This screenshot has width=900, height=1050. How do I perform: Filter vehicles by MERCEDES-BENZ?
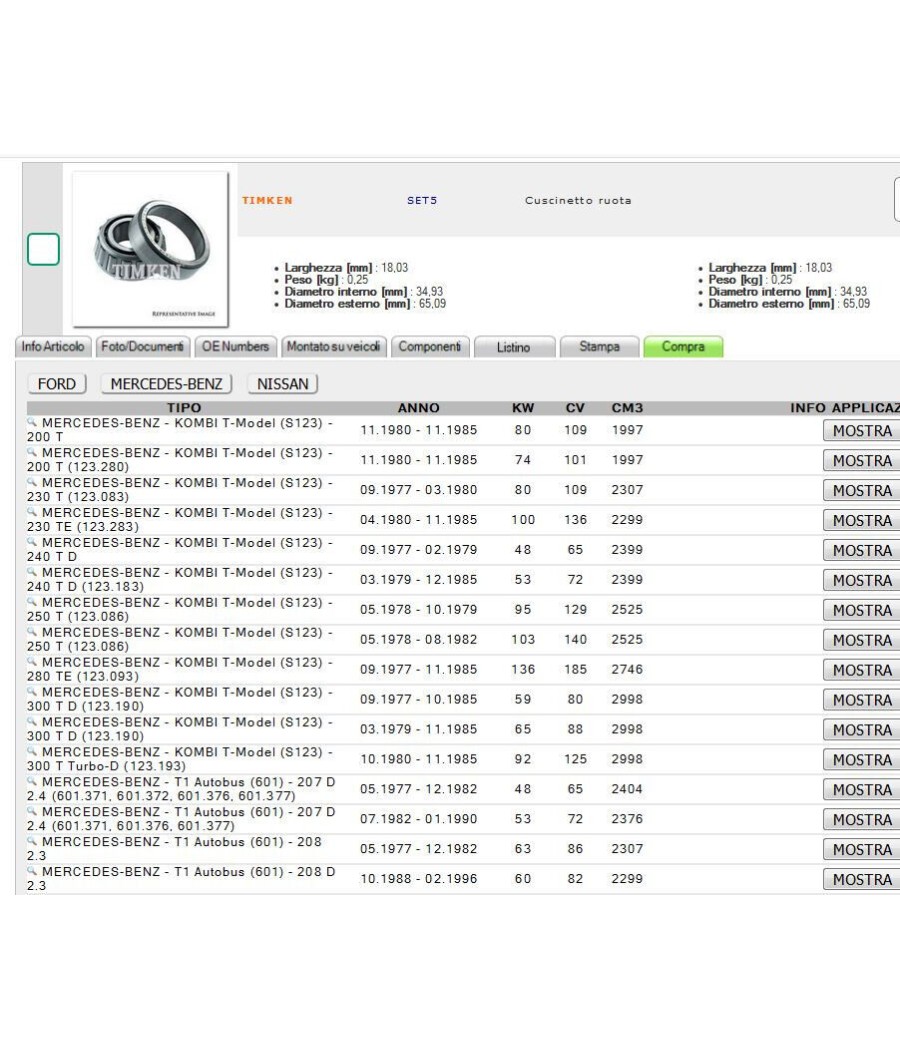pyautogui.click(x=166, y=384)
